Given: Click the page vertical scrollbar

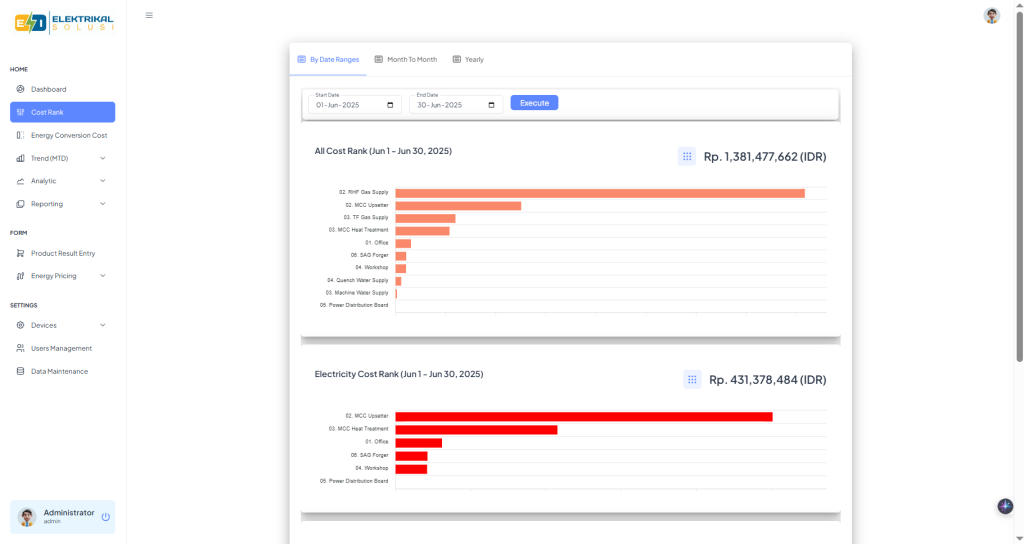Looking at the screenshot, I should (x=1018, y=200).
